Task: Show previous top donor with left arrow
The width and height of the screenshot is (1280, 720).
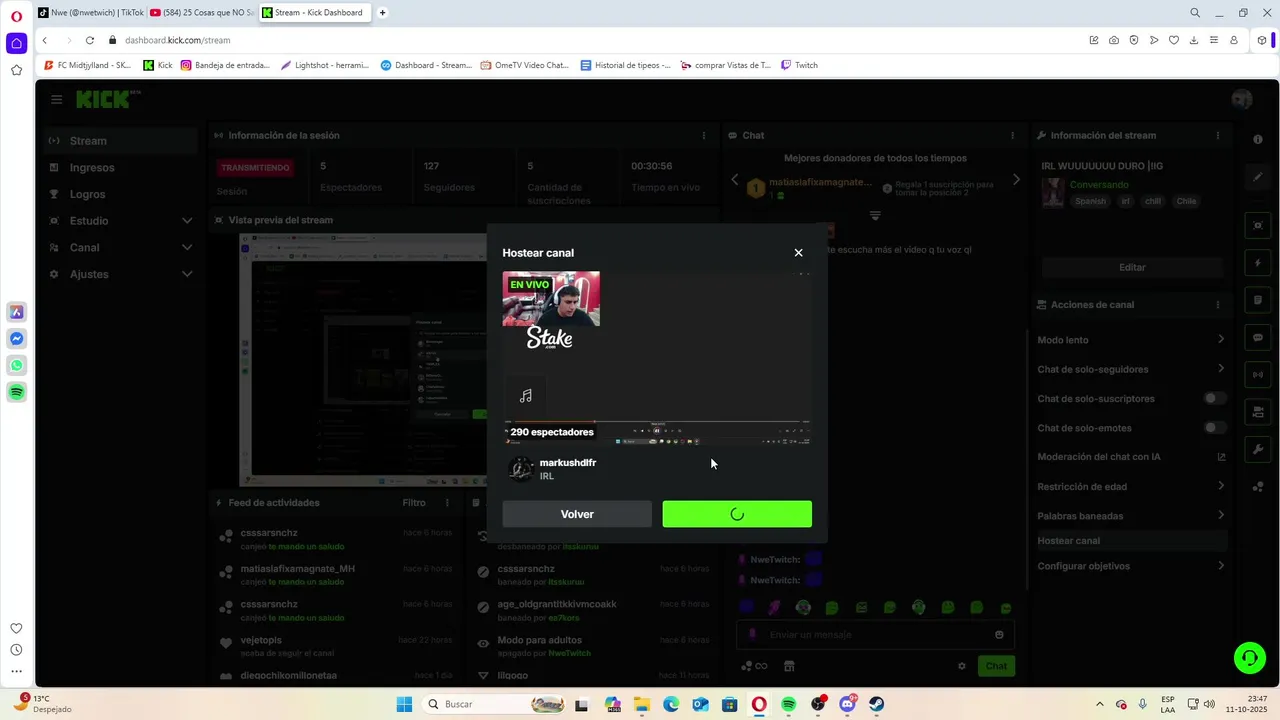Action: 735,180
